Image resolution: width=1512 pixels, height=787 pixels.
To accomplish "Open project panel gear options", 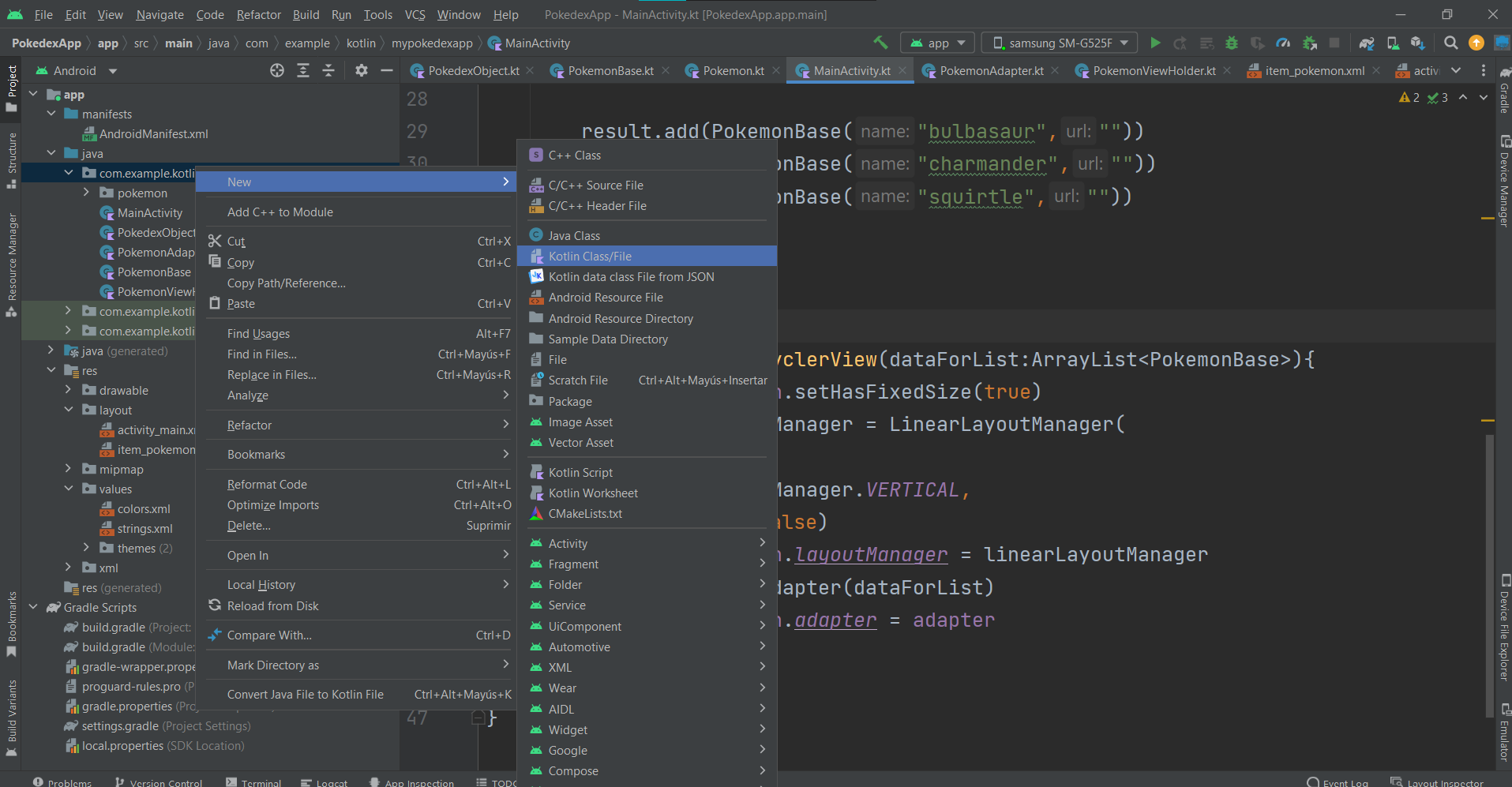I will pos(362,71).
